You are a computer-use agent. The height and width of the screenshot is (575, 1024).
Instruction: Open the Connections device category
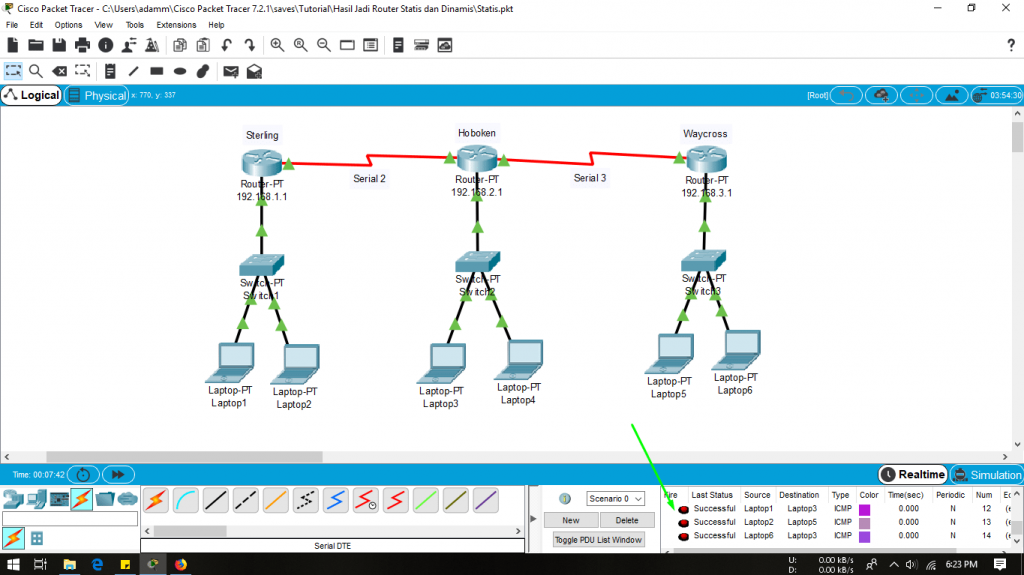pyautogui.click(x=81, y=500)
